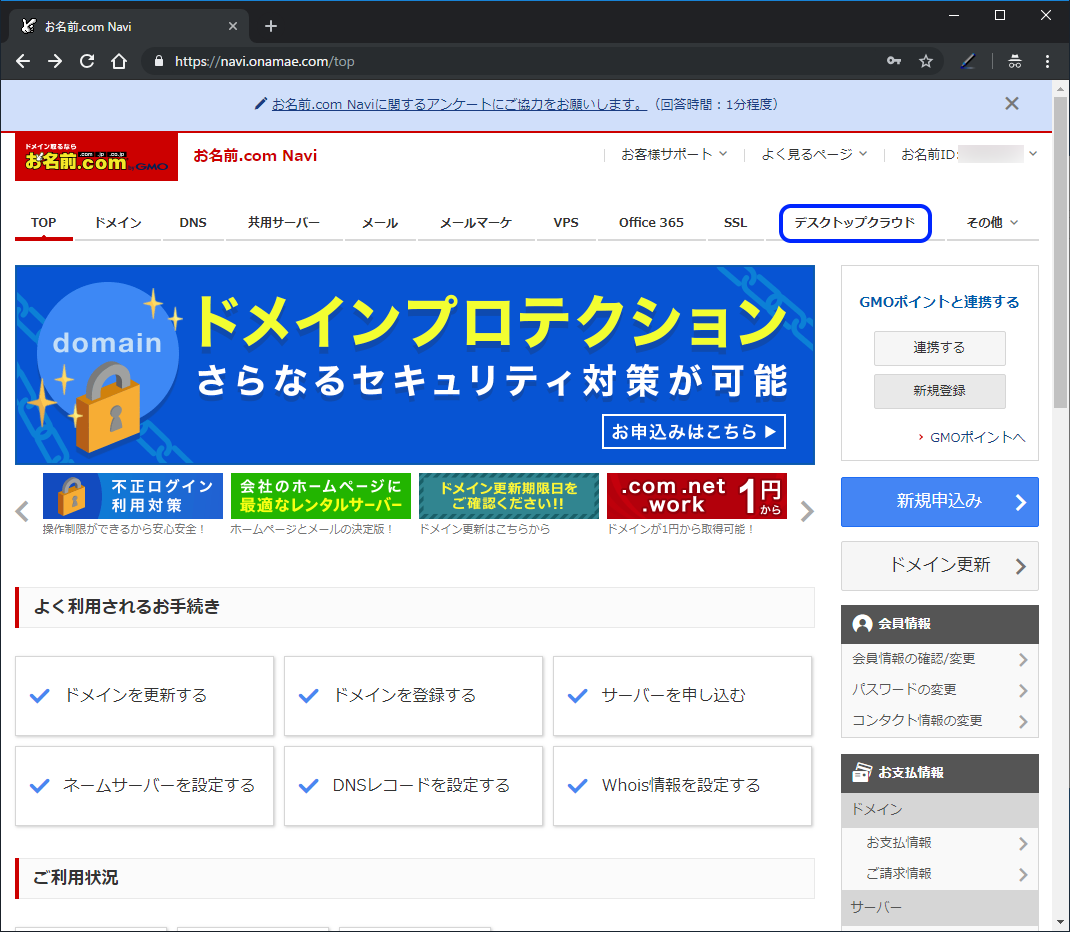
Task: Click the padlock site info icon
Action: click(159, 61)
